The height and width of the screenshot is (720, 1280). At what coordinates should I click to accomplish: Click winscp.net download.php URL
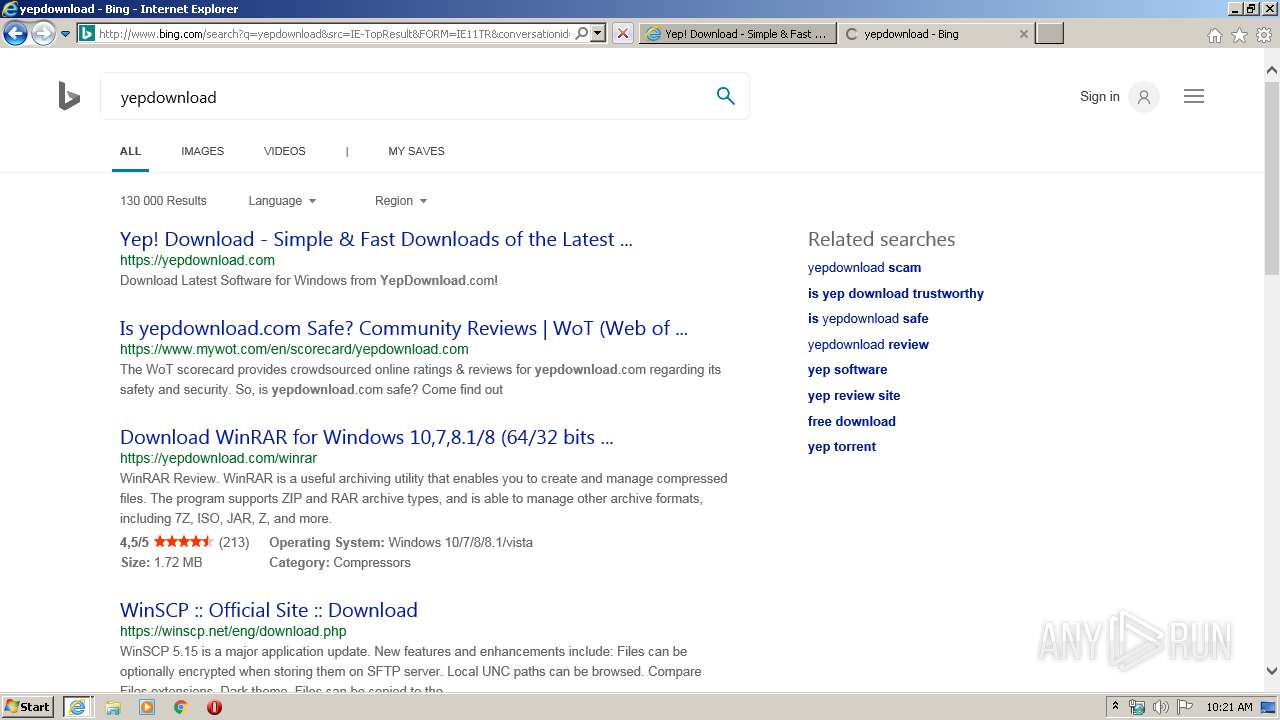click(233, 631)
